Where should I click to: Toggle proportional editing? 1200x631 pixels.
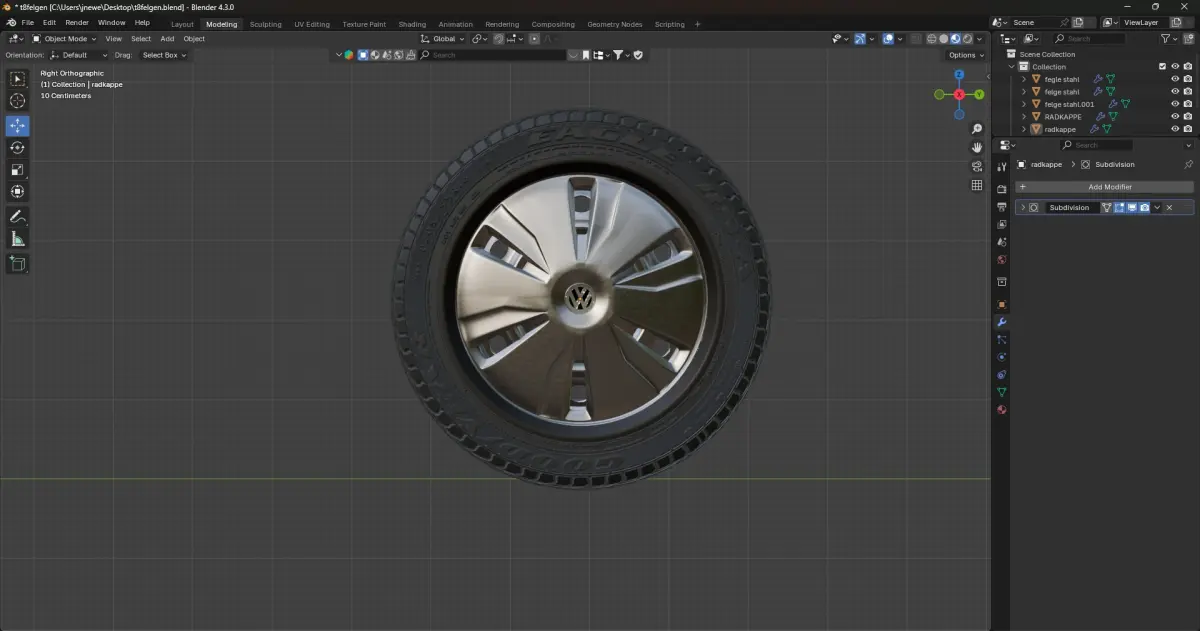(x=534, y=39)
